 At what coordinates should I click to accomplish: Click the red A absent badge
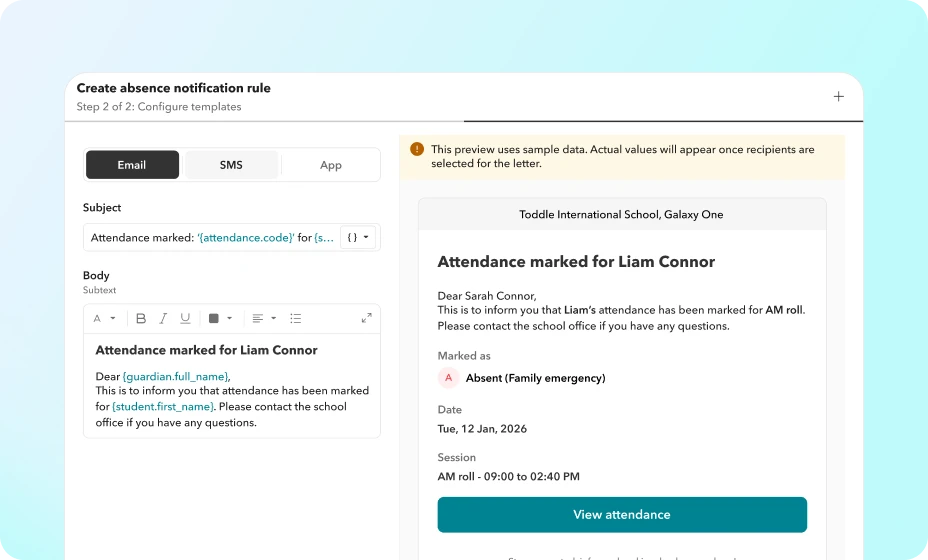coord(449,378)
